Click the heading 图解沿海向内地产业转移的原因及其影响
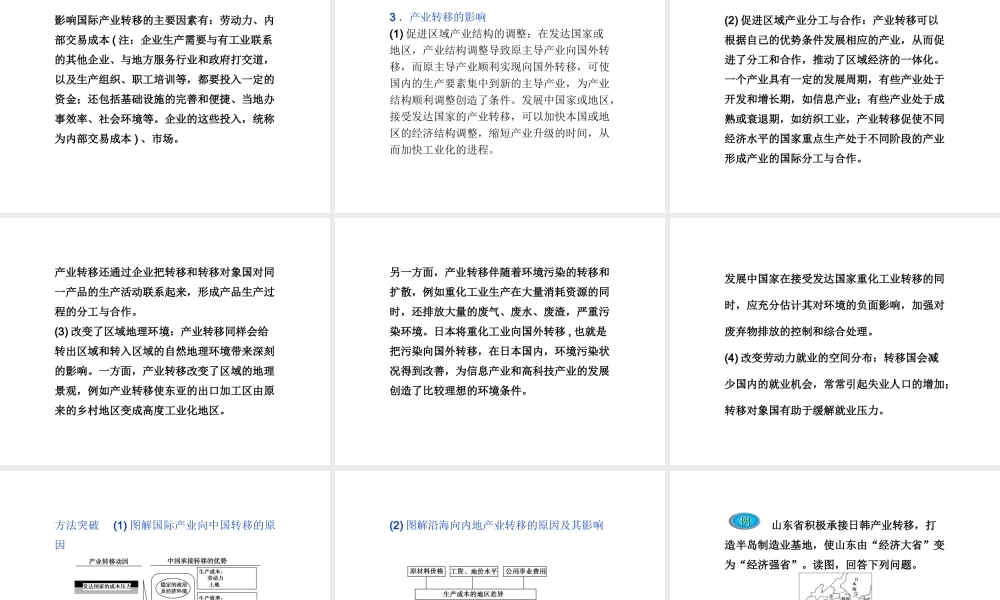The width and height of the screenshot is (1000, 600). 496,525
